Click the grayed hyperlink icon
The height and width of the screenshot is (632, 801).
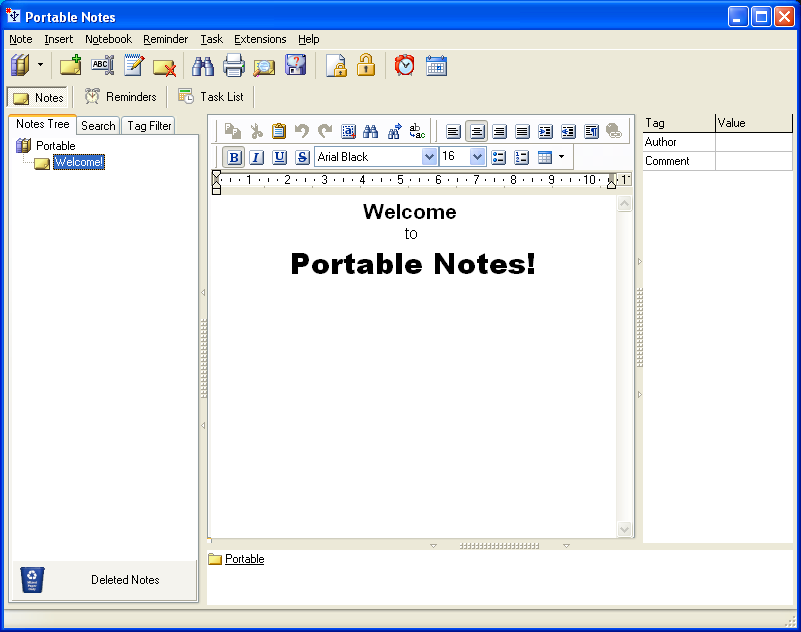pyautogui.click(x=614, y=131)
